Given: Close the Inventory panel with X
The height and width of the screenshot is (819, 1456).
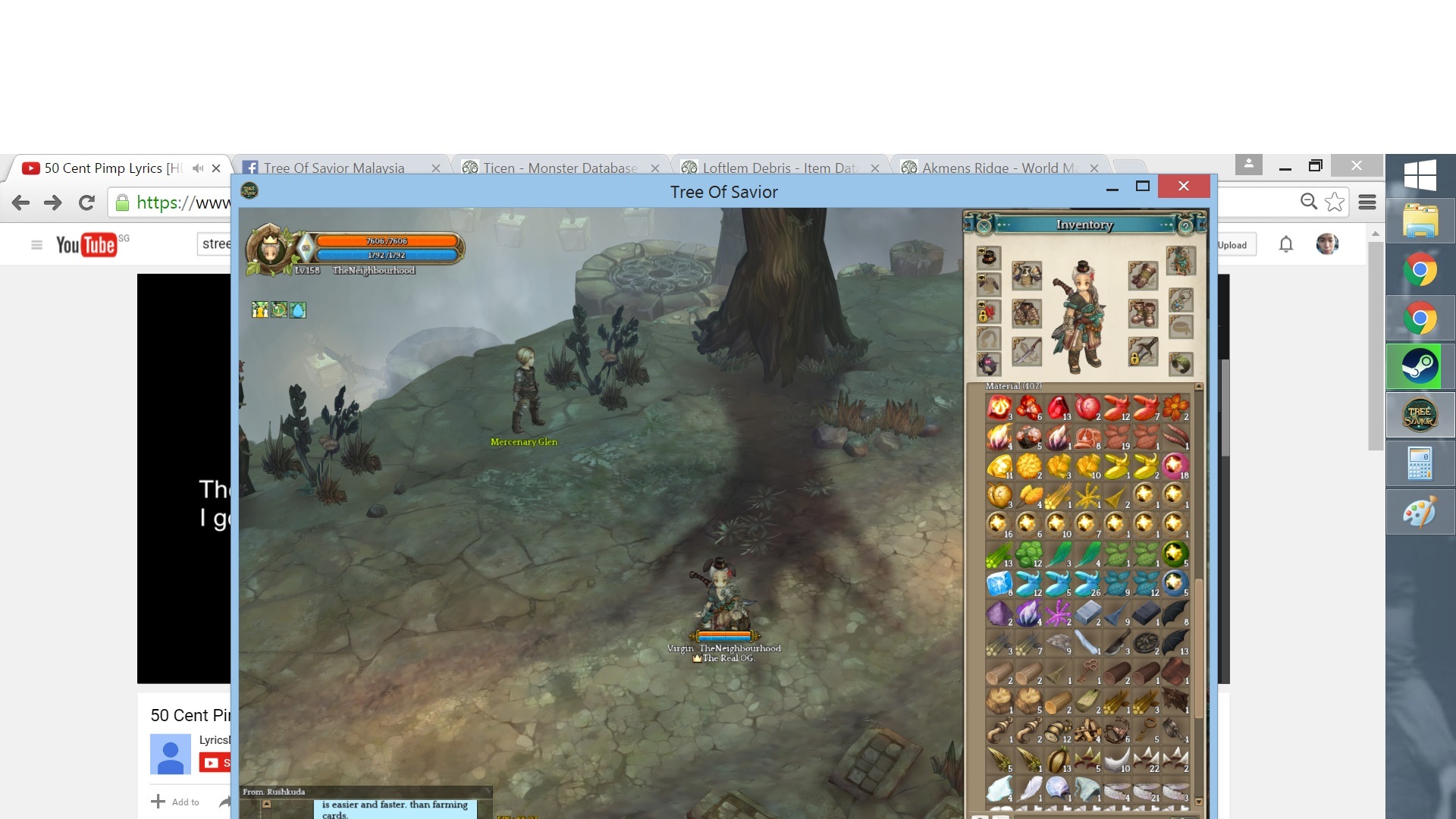Looking at the screenshot, I should [x=984, y=226].
